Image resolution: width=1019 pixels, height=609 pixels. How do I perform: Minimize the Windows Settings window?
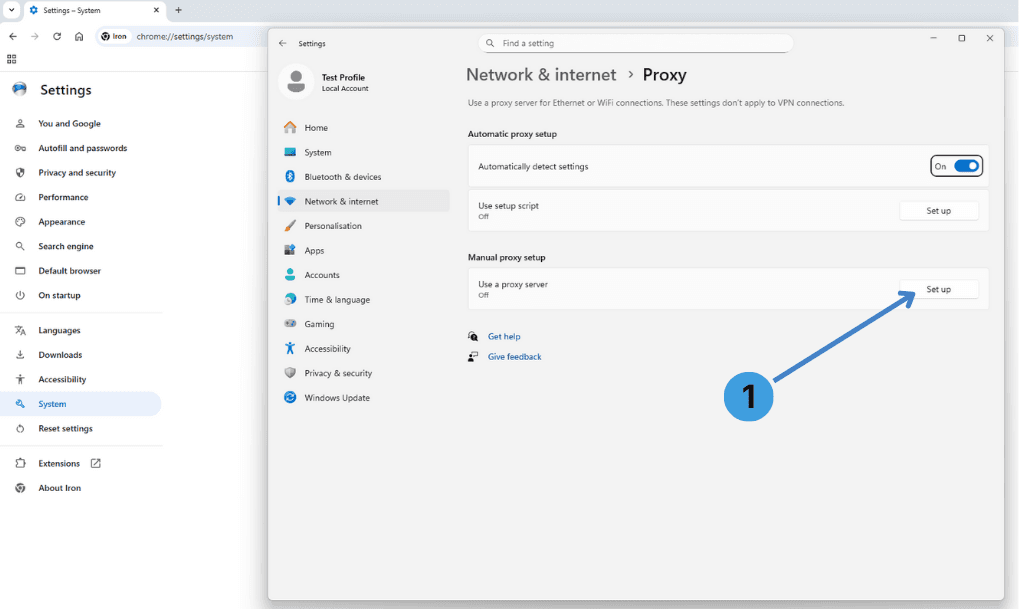pyautogui.click(x=933, y=38)
